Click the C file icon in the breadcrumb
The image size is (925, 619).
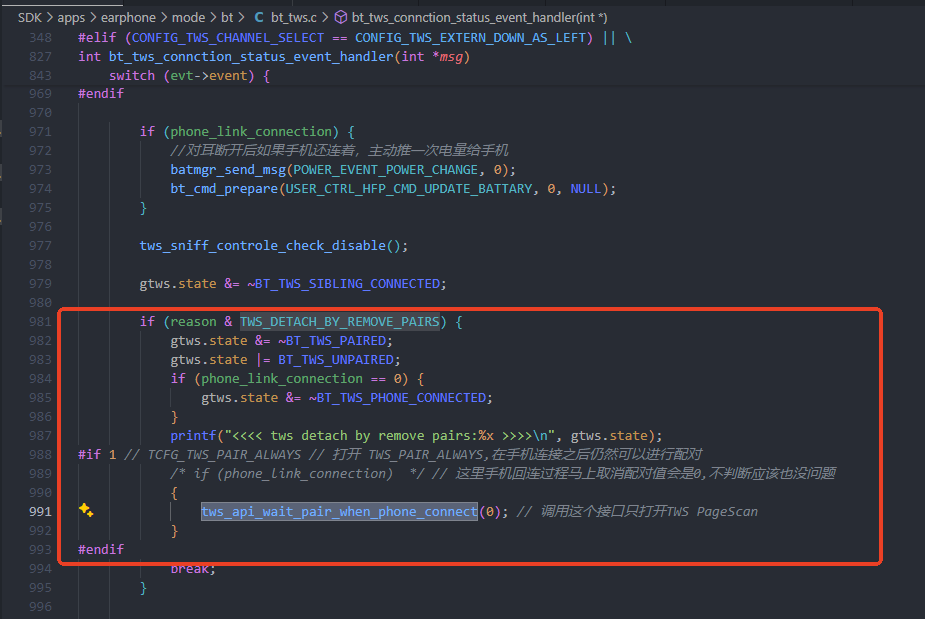point(259,18)
